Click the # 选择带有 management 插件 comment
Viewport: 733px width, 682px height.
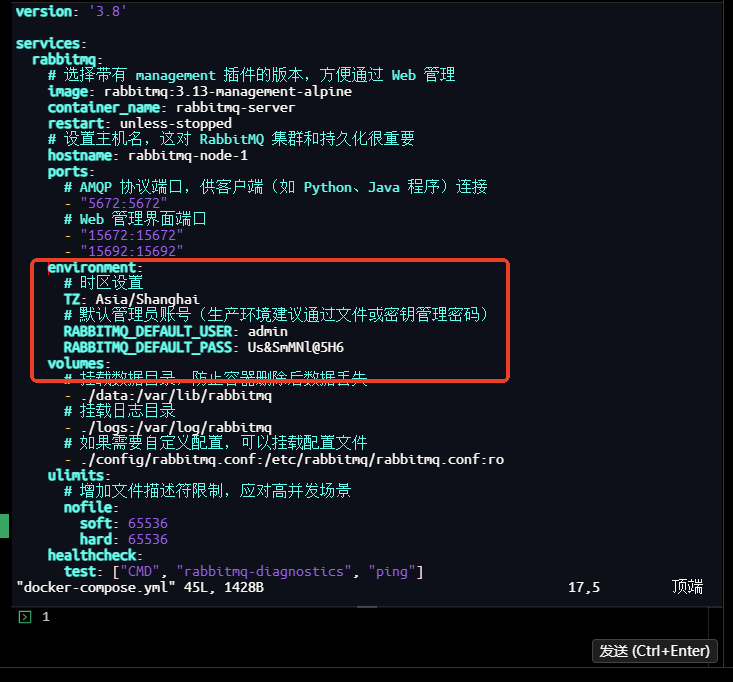[251, 75]
